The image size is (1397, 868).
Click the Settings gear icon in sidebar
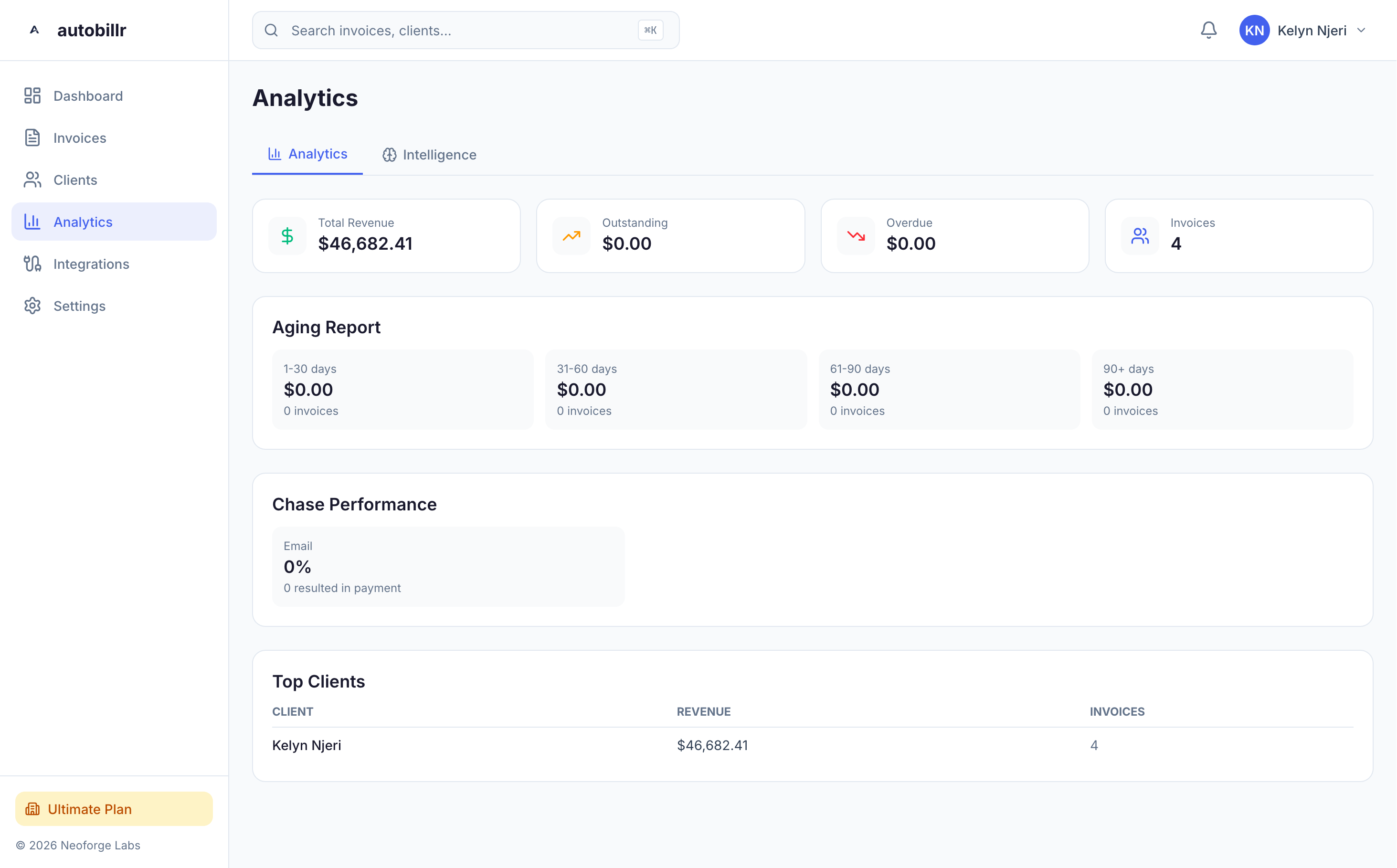pos(32,306)
